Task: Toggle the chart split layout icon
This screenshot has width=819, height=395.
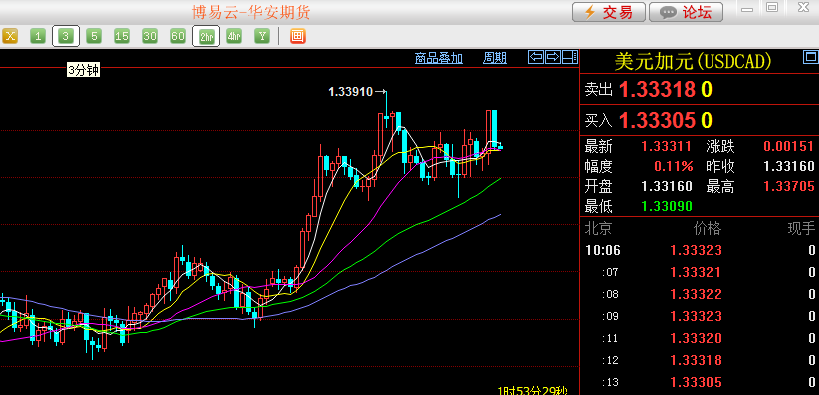Action: (x=570, y=57)
